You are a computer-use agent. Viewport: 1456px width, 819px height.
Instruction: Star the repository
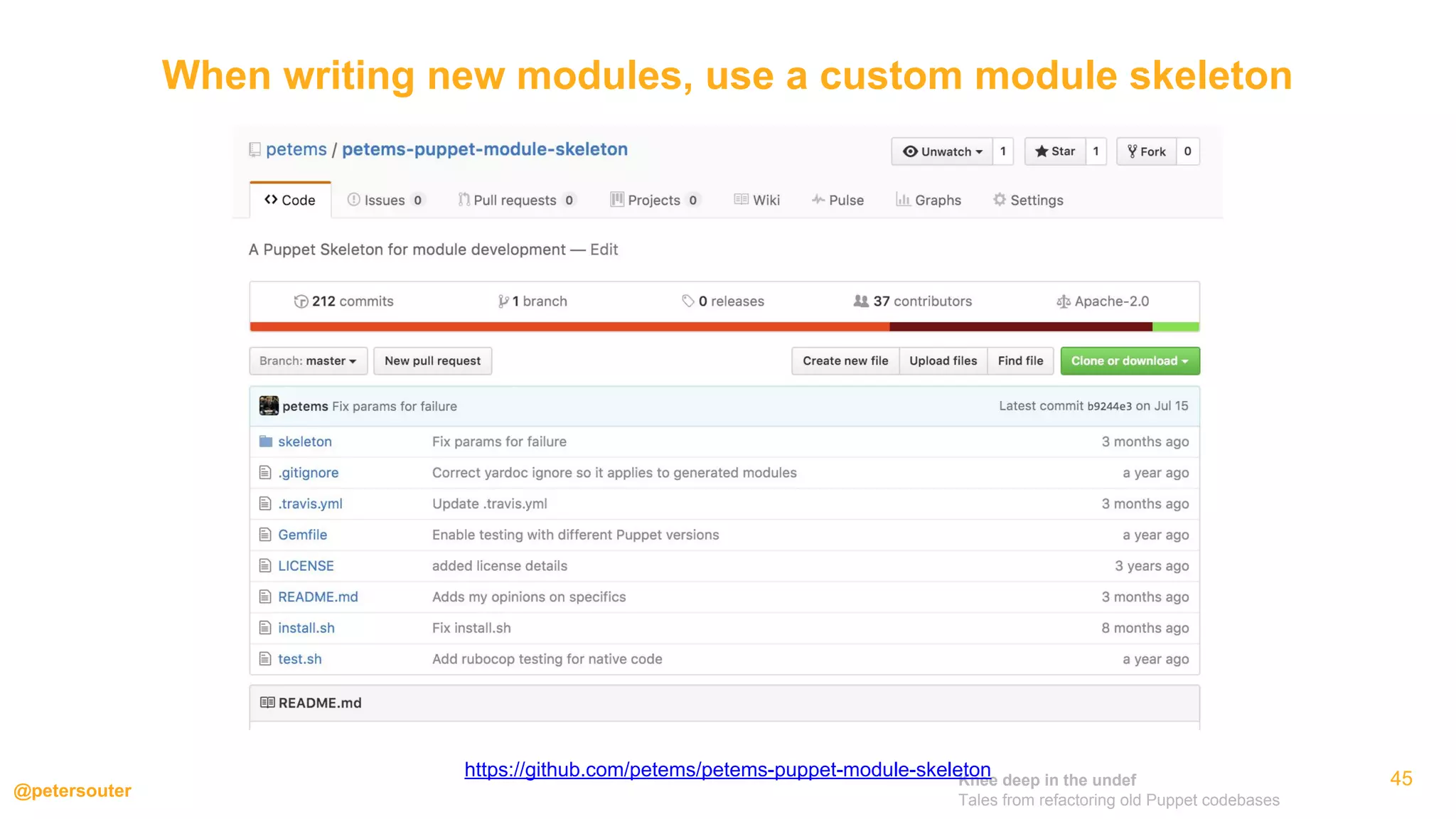coord(1055,151)
